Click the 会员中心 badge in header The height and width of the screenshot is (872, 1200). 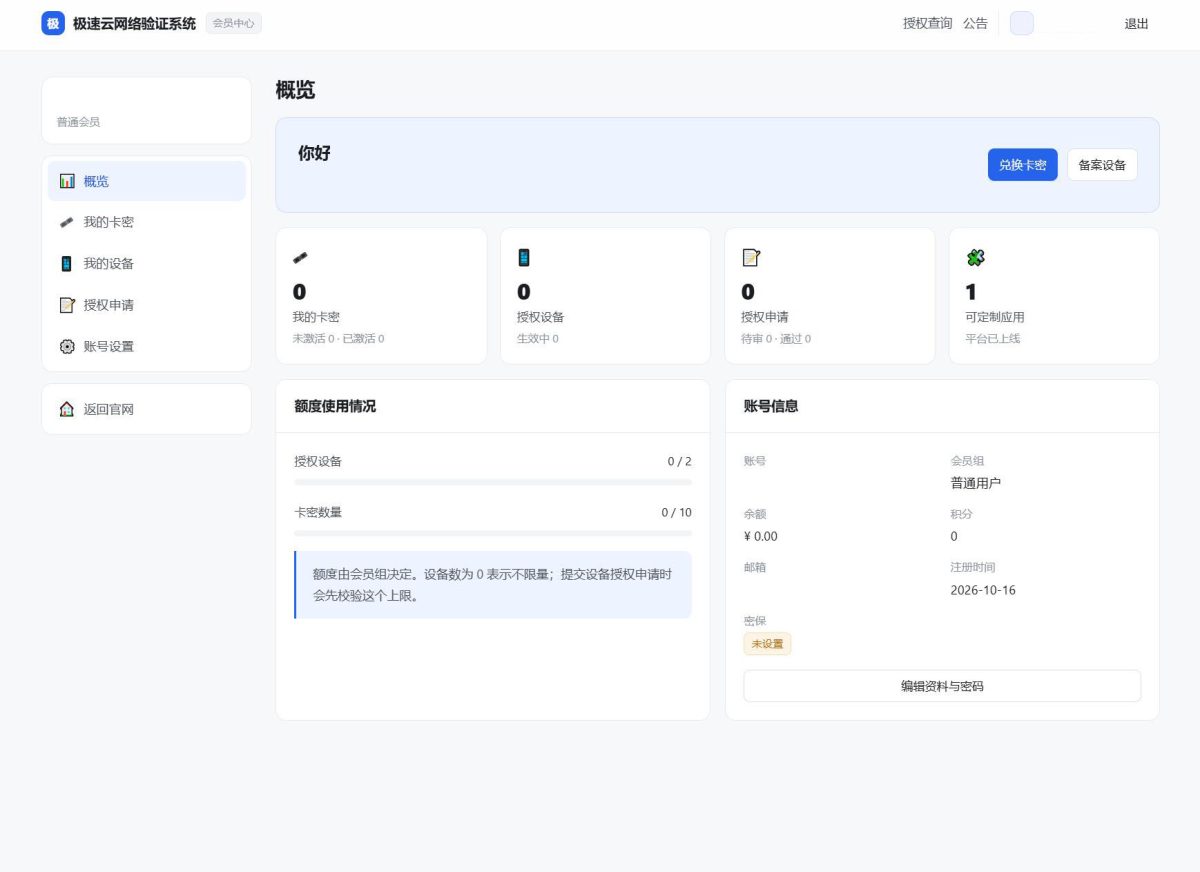pyautogui.click(x=234, y=23)
